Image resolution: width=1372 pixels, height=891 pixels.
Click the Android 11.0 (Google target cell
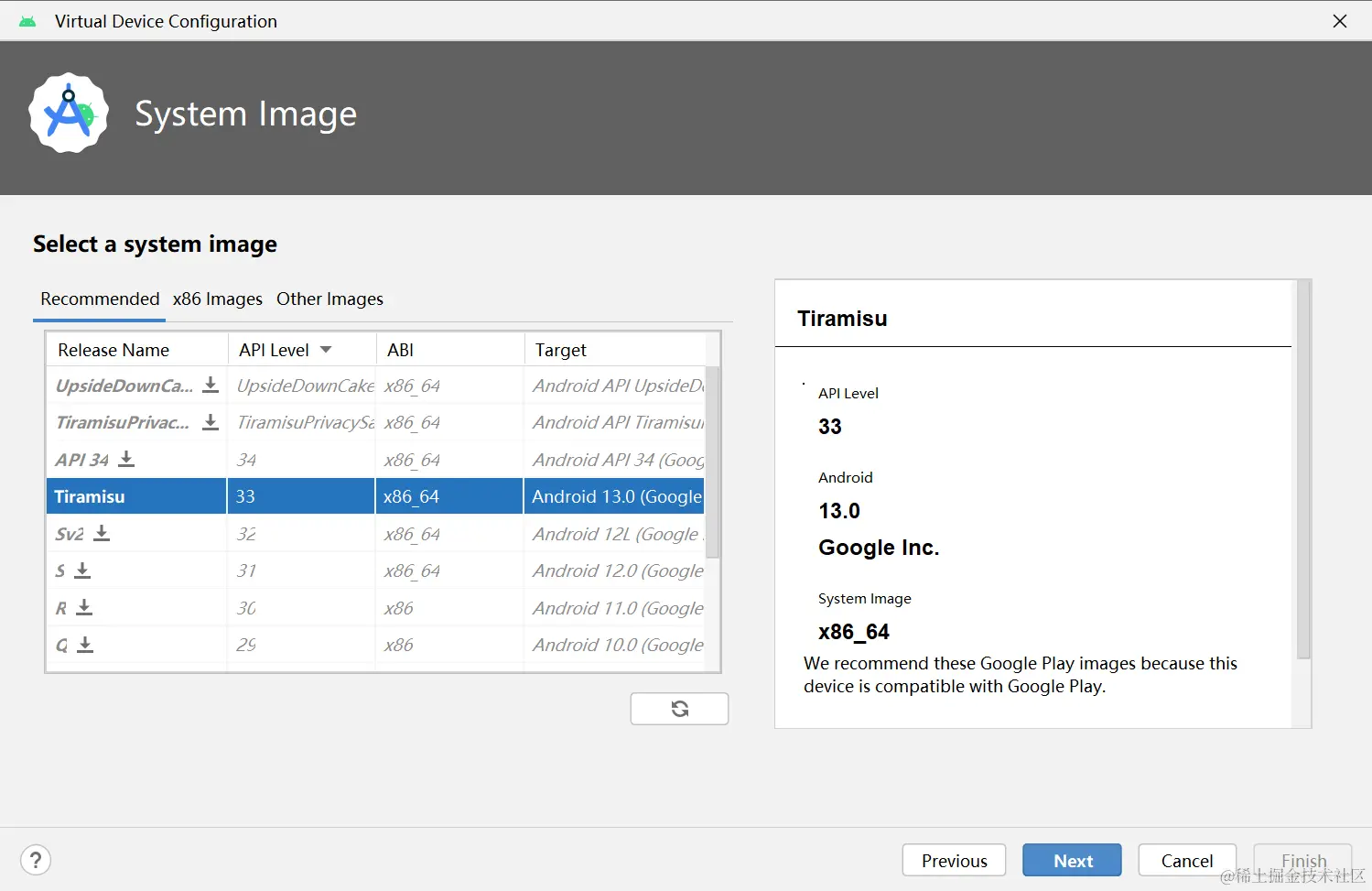(614, 608)
